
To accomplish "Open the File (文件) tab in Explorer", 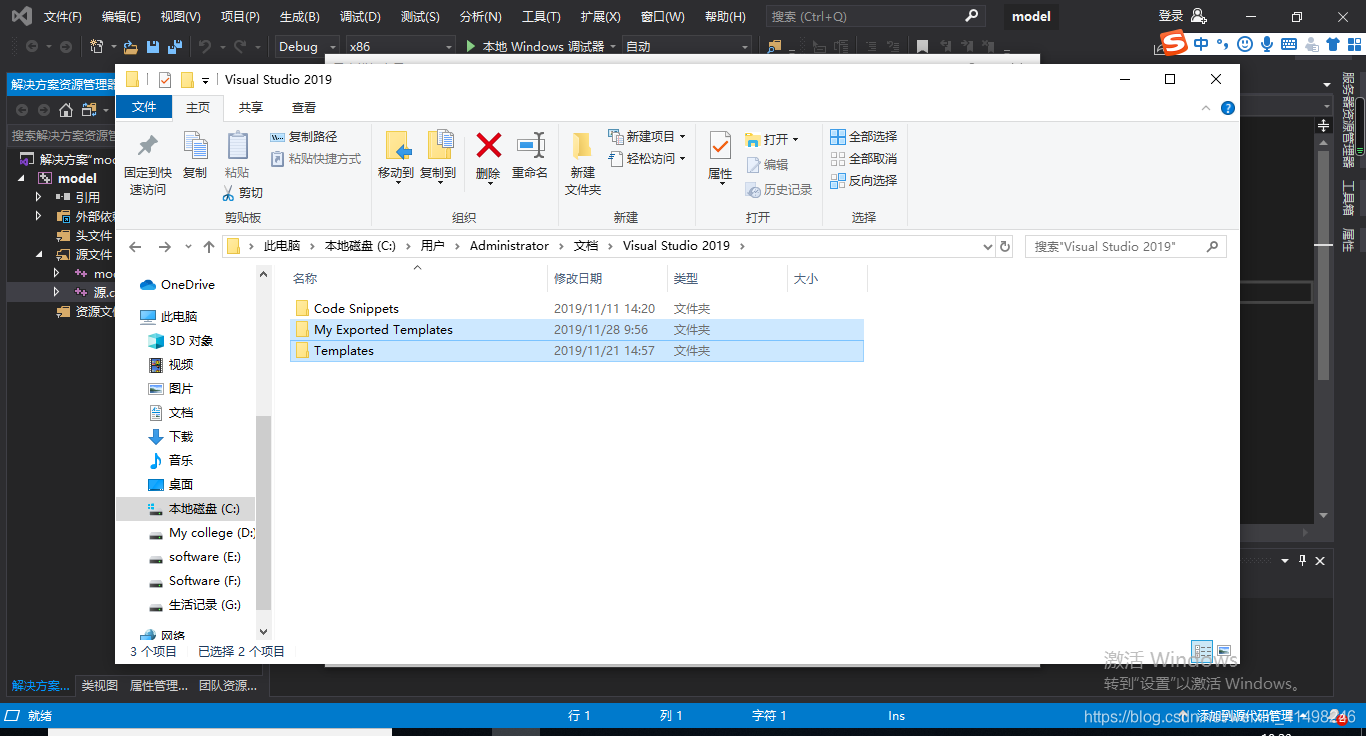I will pos(144,107).
